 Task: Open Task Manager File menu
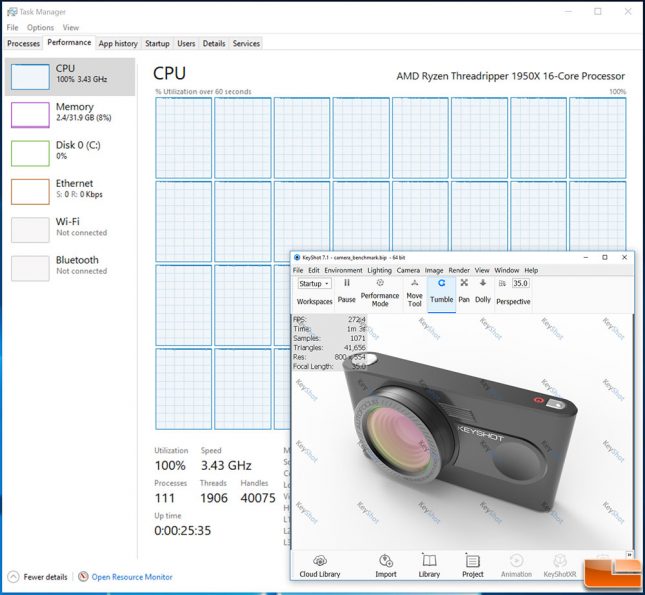coord(12,28)
